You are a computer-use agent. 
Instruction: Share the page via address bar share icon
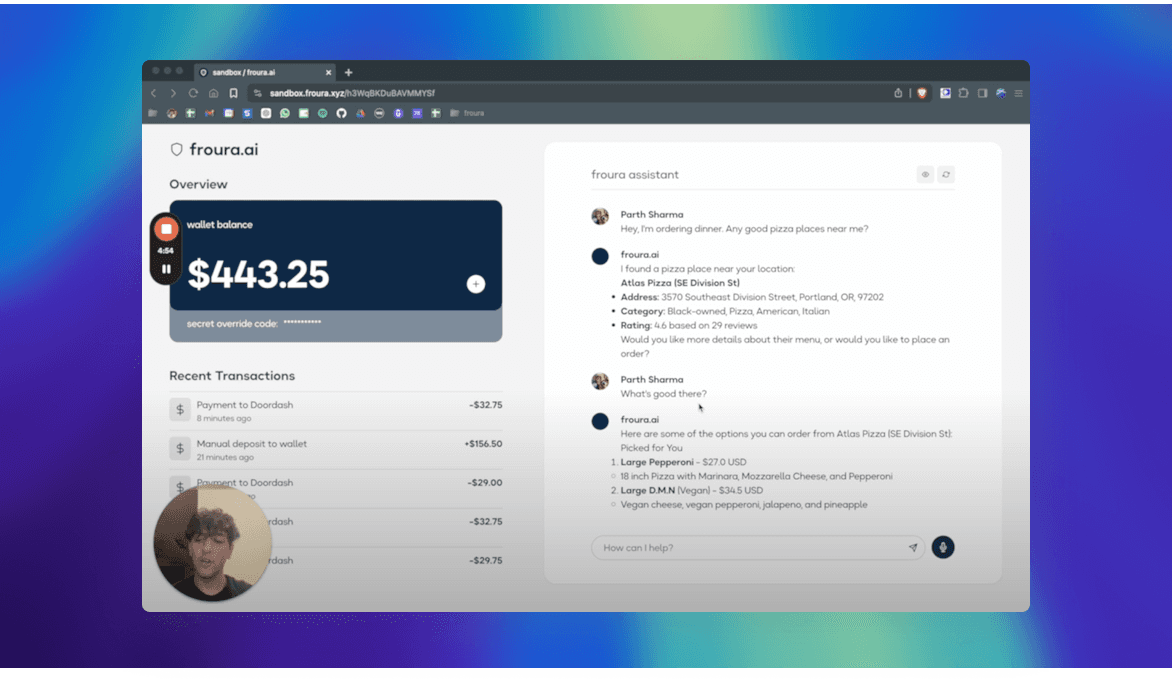pyautogui.click(x=898, y=93)
